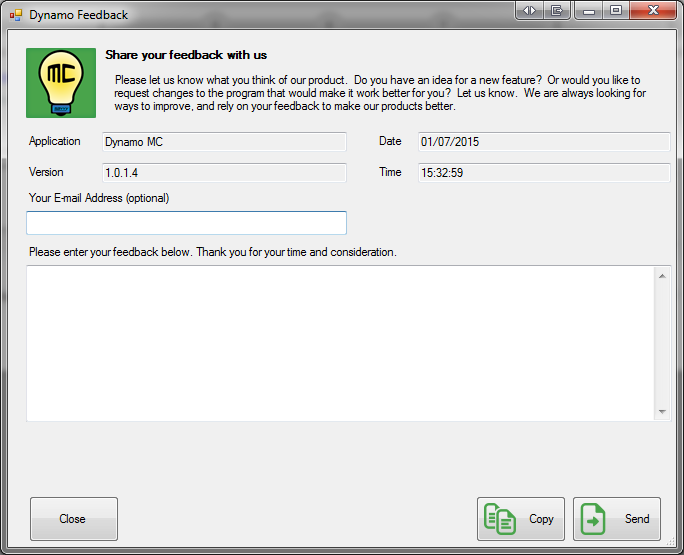Screen dimensions: 684x555
Task: Click the Send button
Action: (616, 519)
